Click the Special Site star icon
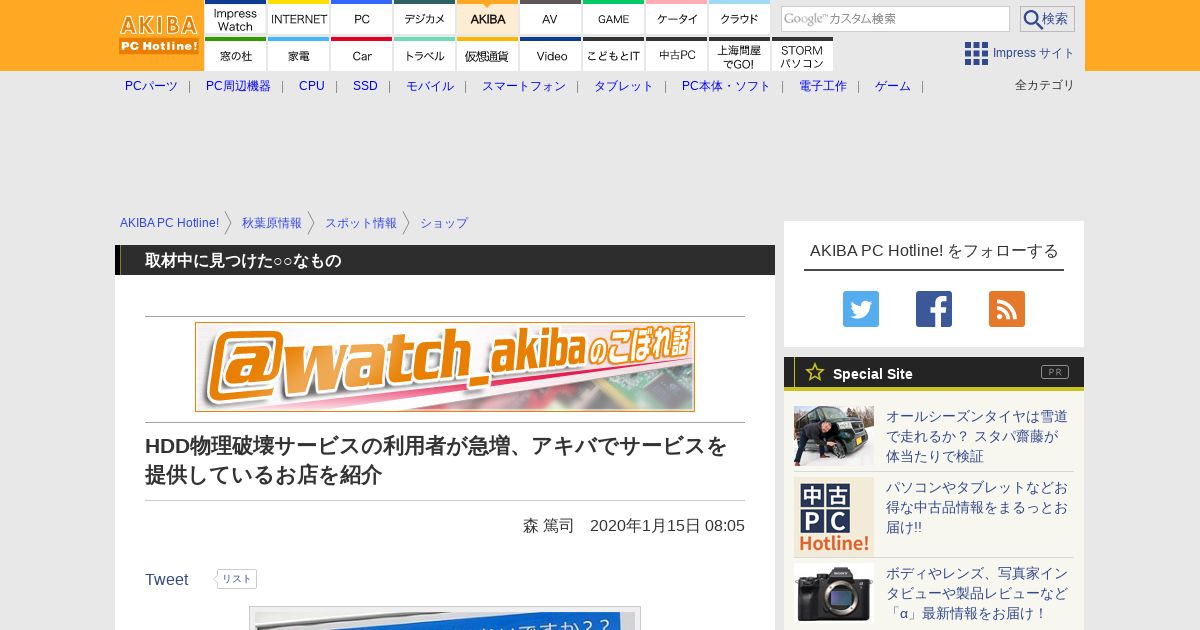Image resolution: width=1200 pixels, height=630 pixels. click(815, 372)
